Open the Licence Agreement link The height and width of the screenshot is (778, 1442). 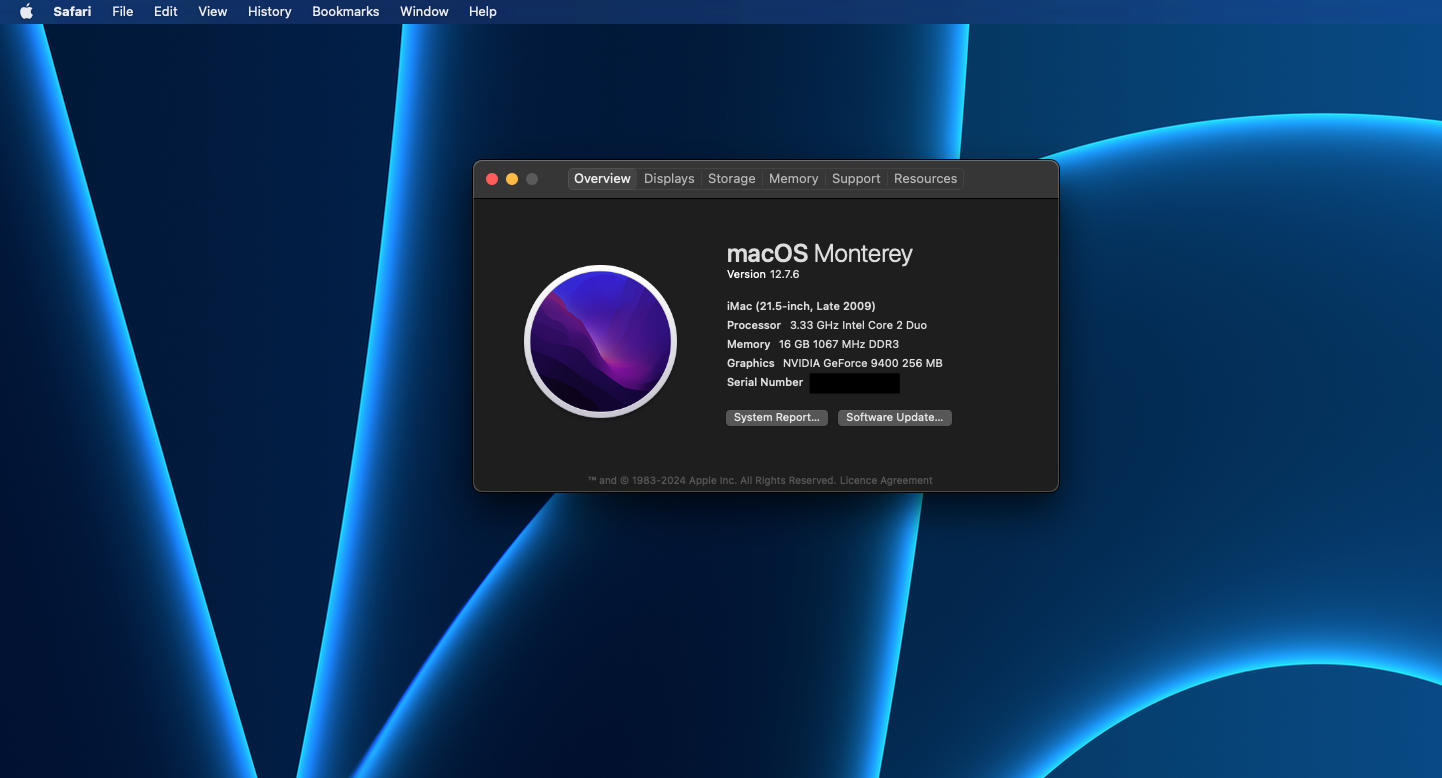pyautogui.click(x=886, y=481)
